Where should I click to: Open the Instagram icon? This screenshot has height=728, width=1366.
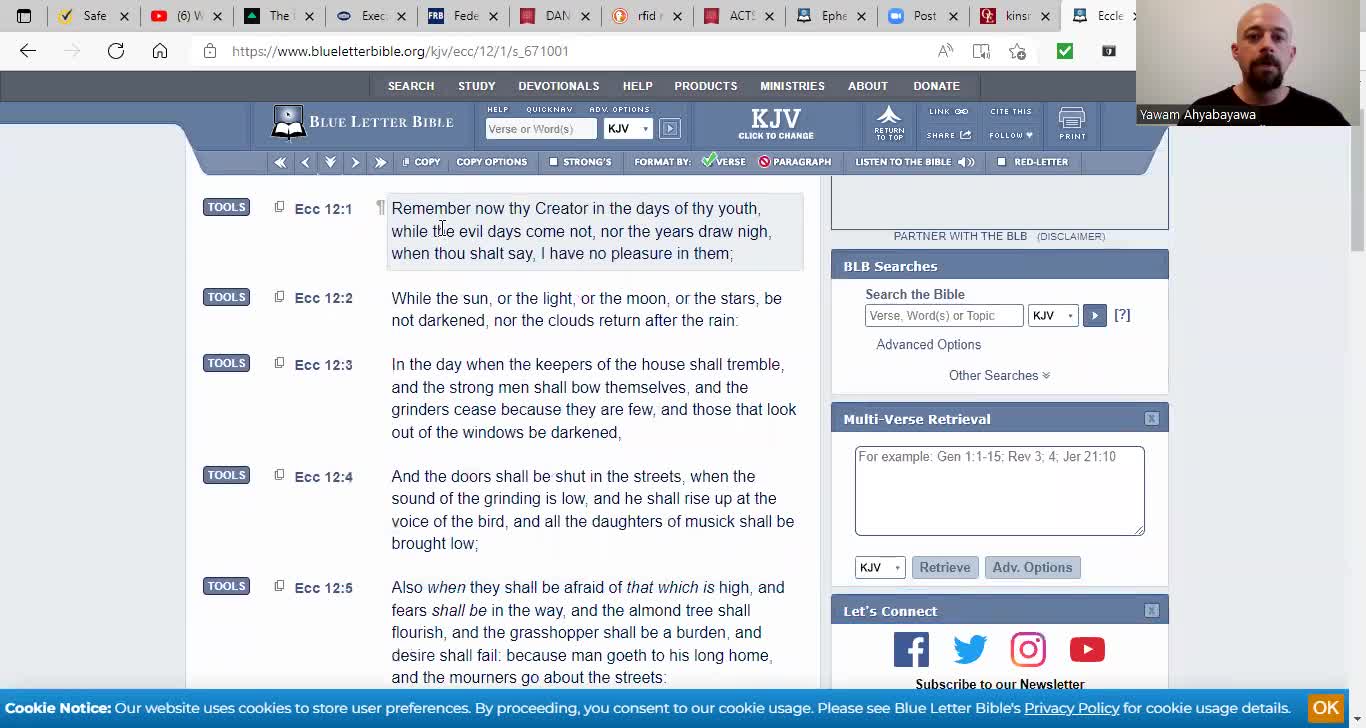pos(1028,649)
